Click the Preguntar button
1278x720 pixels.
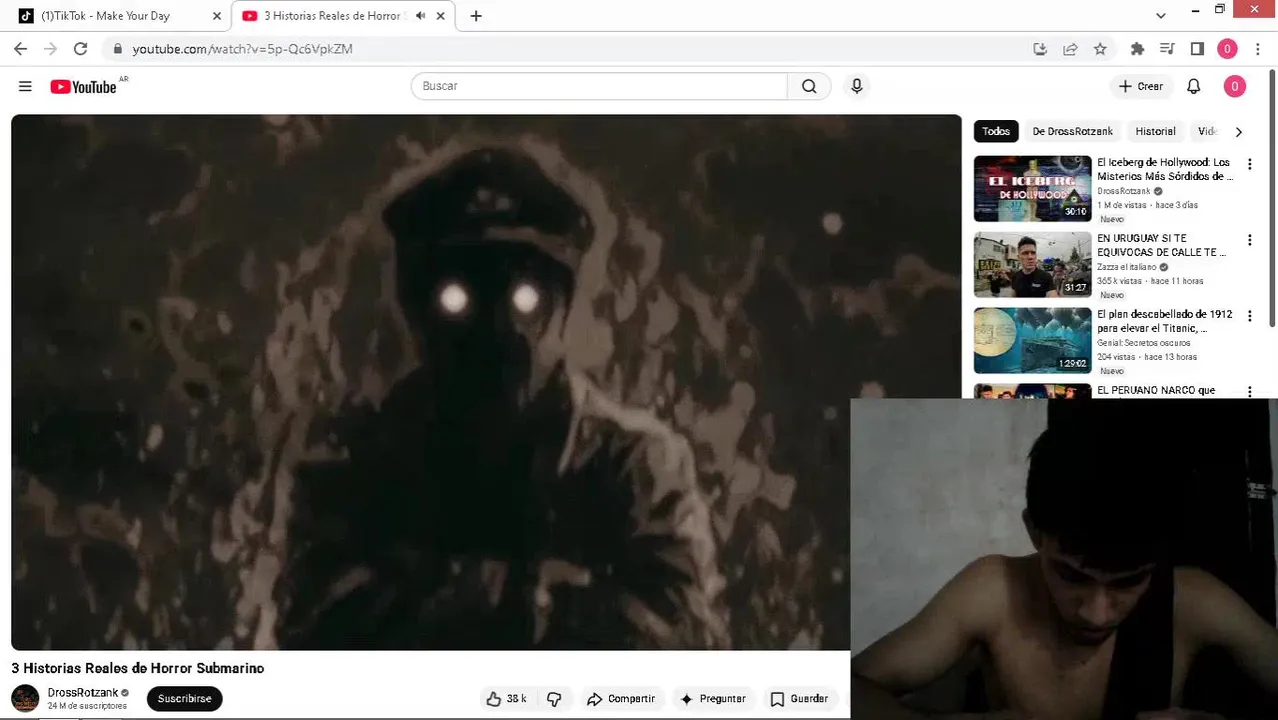[x=712, y=699]
